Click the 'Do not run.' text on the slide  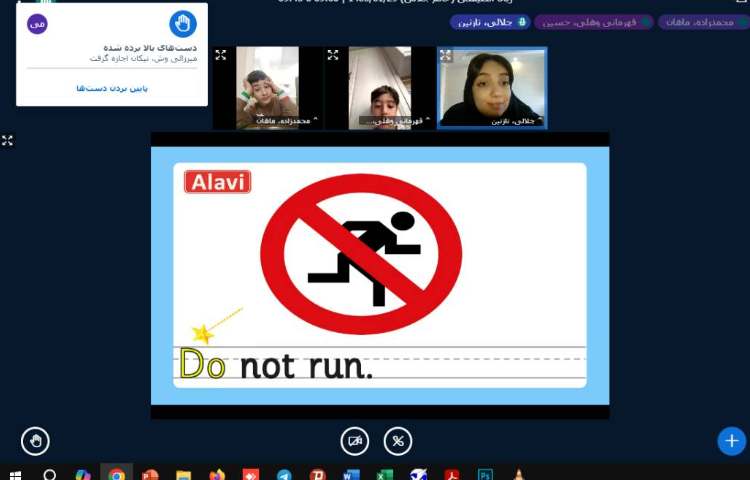[x=276, y=365]
